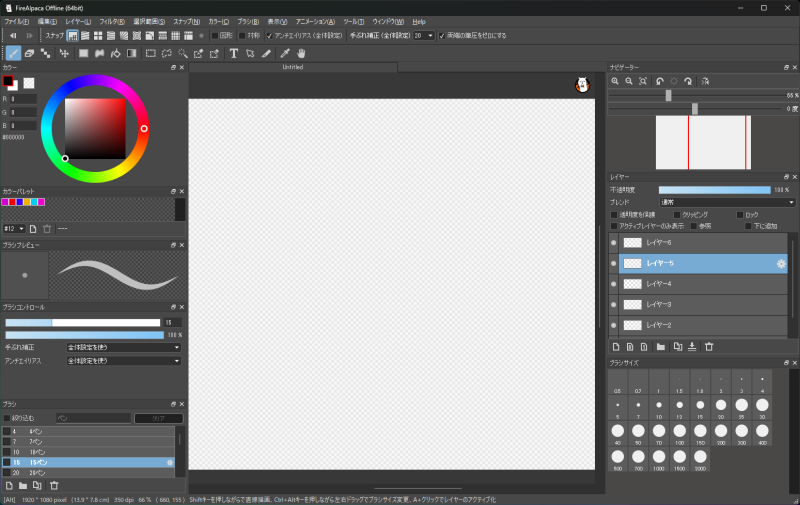Viewport: 800px width, 505px height.
Task: Rotate the canvas left in the Navigator
Action: [x=660, y=81]
